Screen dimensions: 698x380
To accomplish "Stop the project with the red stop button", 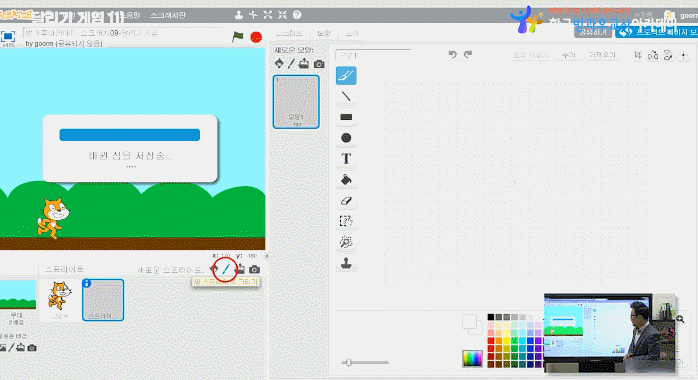I will (256, 37).
